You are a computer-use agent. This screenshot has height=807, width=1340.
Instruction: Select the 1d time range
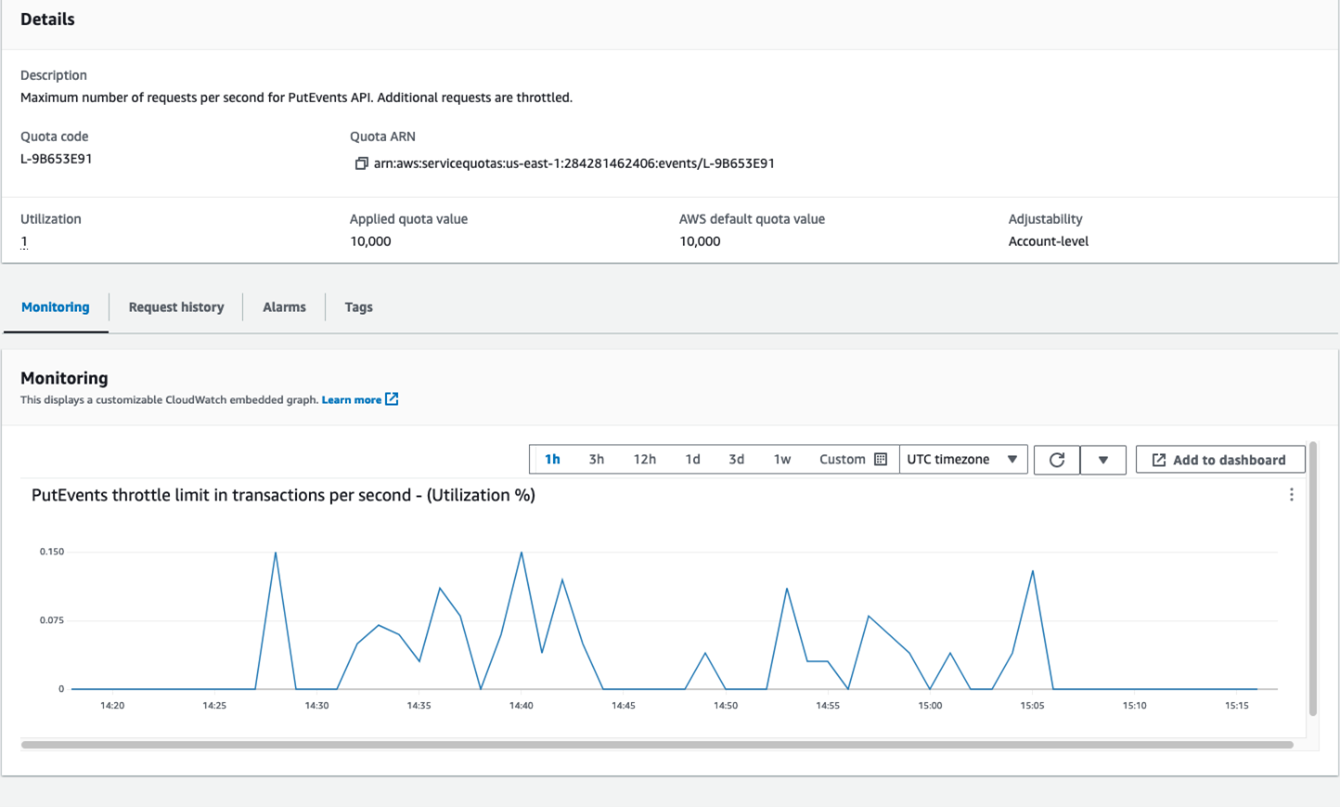[693, 459]
